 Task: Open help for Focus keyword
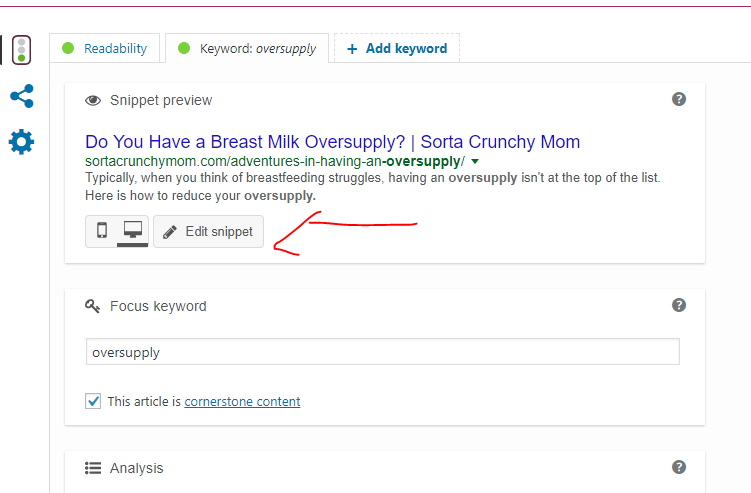679,305
